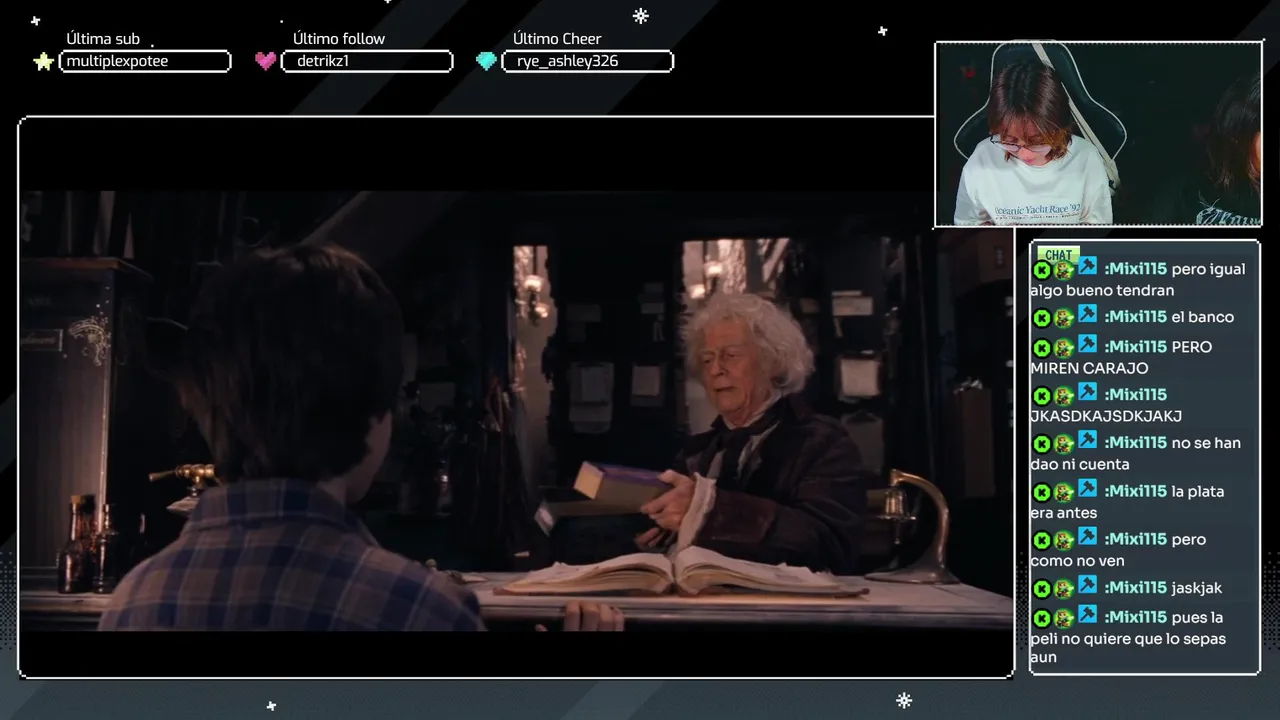Viewport: 1280px width, 720px height.
Task: Click the hammer badge on 'la plata' message
Action: (1087, 489)
